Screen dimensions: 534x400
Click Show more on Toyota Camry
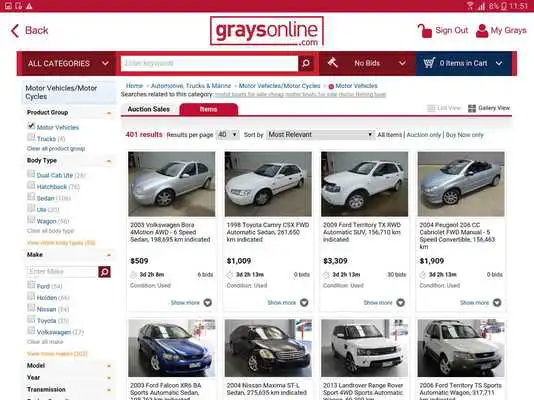tap(281, 303)
